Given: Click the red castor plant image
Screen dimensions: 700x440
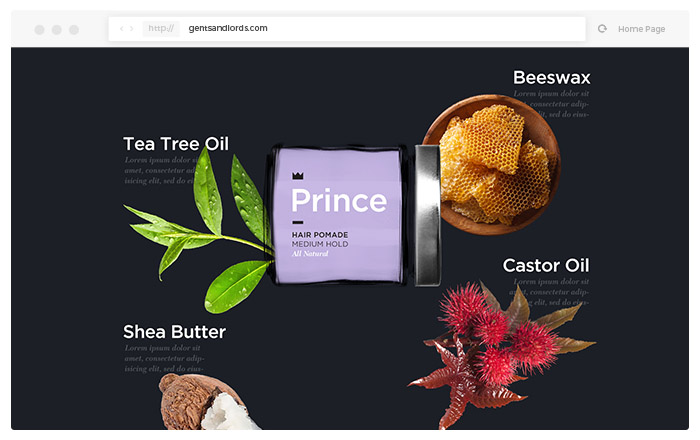Looking at the screenshot, I should coord(501,355).
